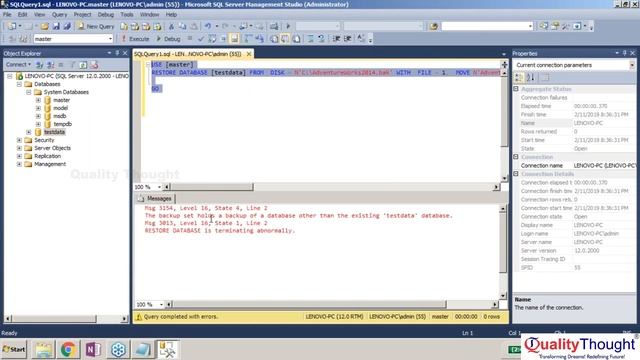The width and height of the screenshot is (640, 360).
Task: Click the Refresh icon in Object Explorer
Action: coord(83,64)
